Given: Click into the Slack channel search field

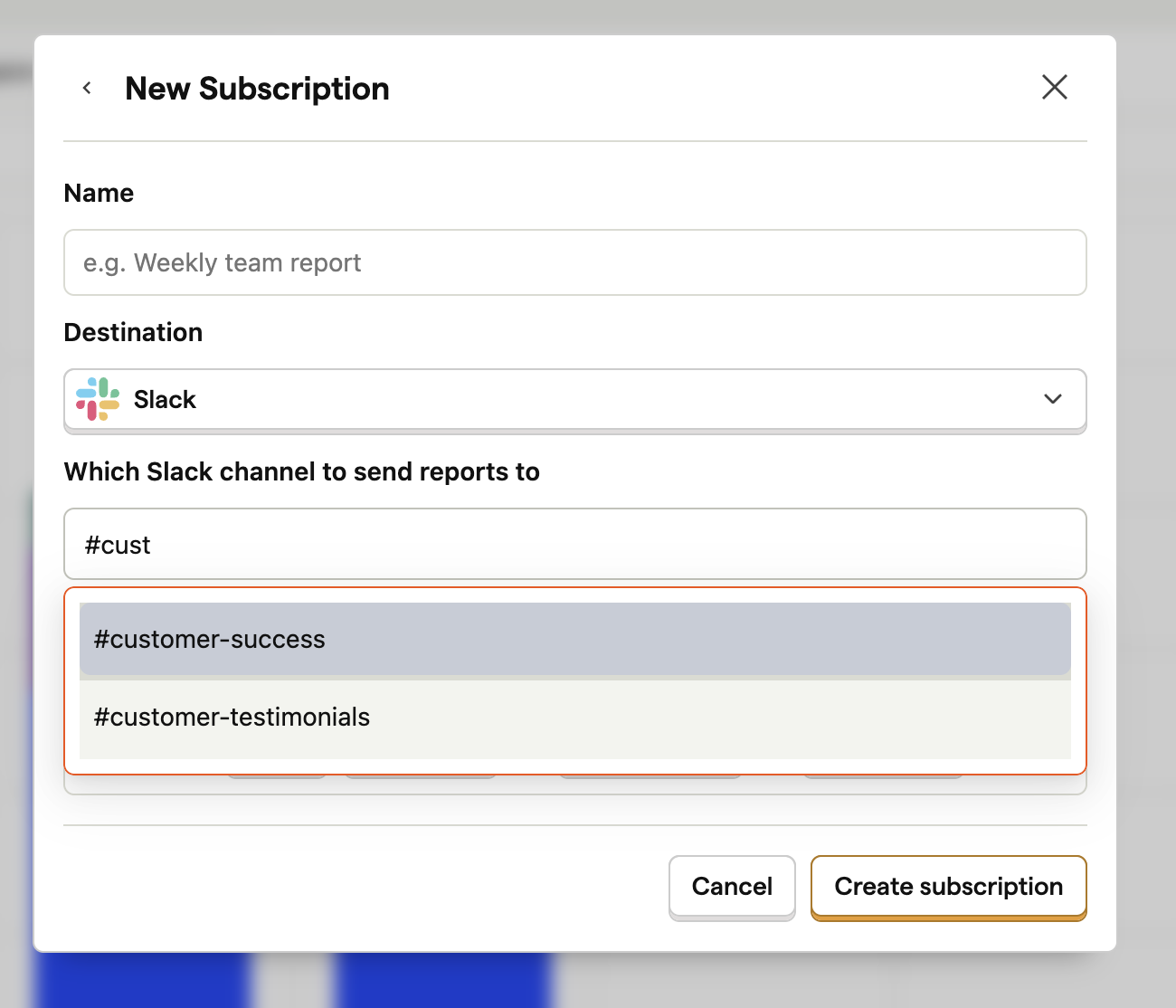Looking at the screenshot, I should coord(575,544).
